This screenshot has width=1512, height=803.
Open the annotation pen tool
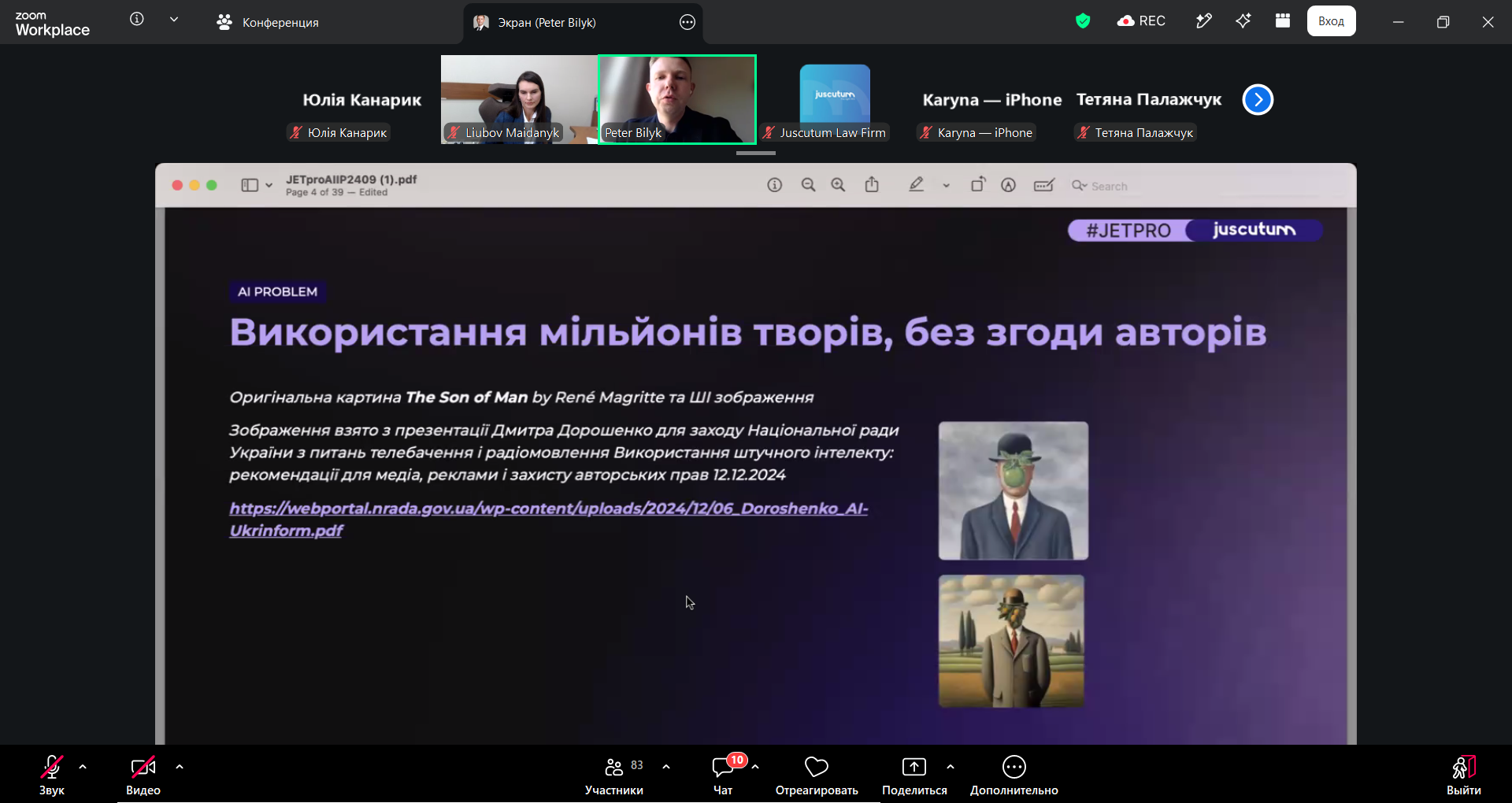[x=1204, y=21]
